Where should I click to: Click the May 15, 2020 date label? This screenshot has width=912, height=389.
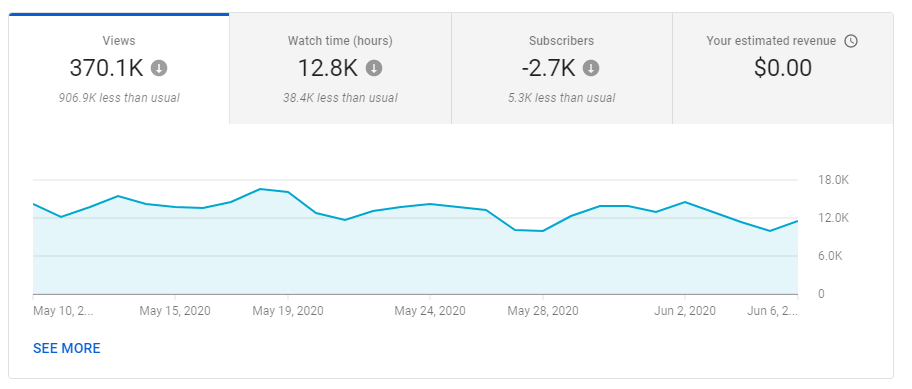pyautogui.click(x=175, y=311)
